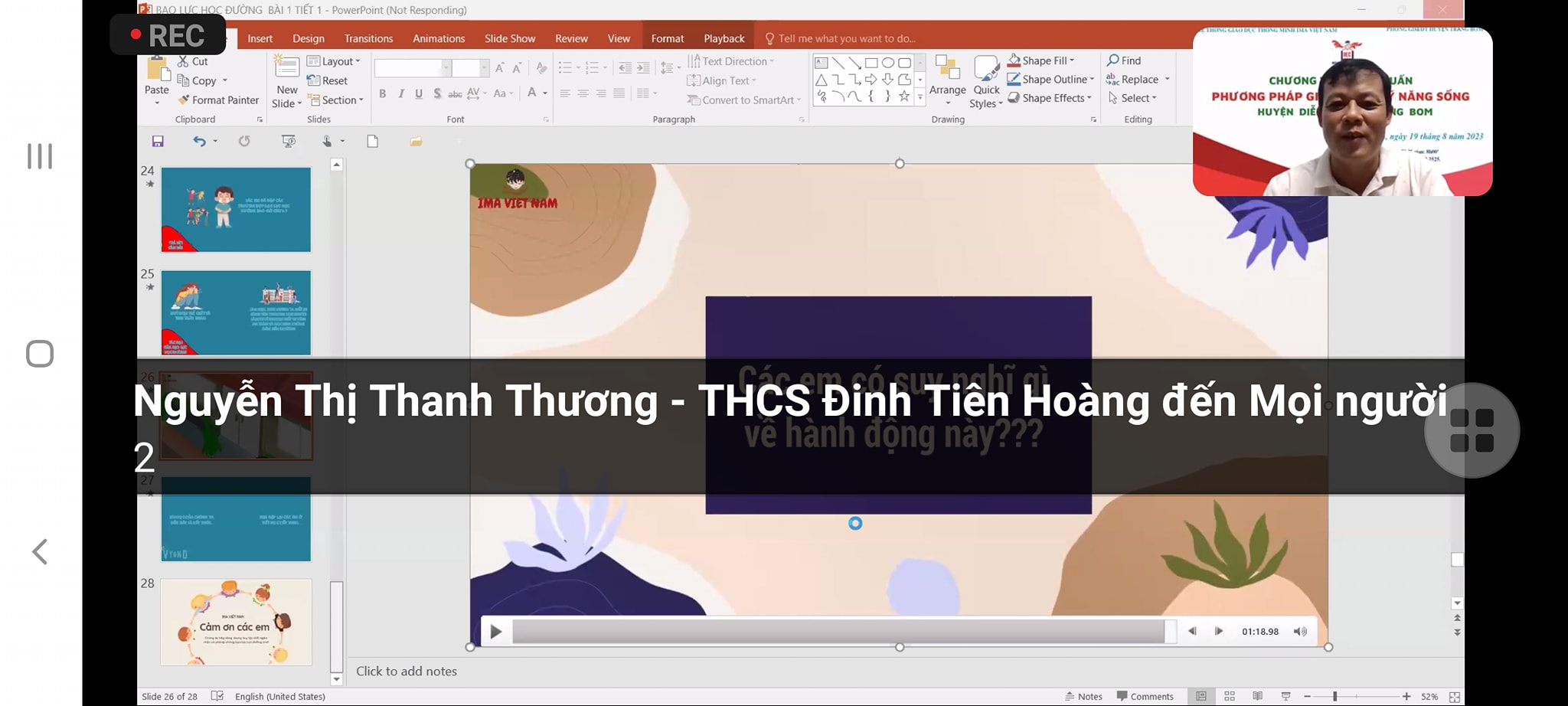Move the video forward one step
This screenshot has height=706, width=1568.
pos(1218,632)
